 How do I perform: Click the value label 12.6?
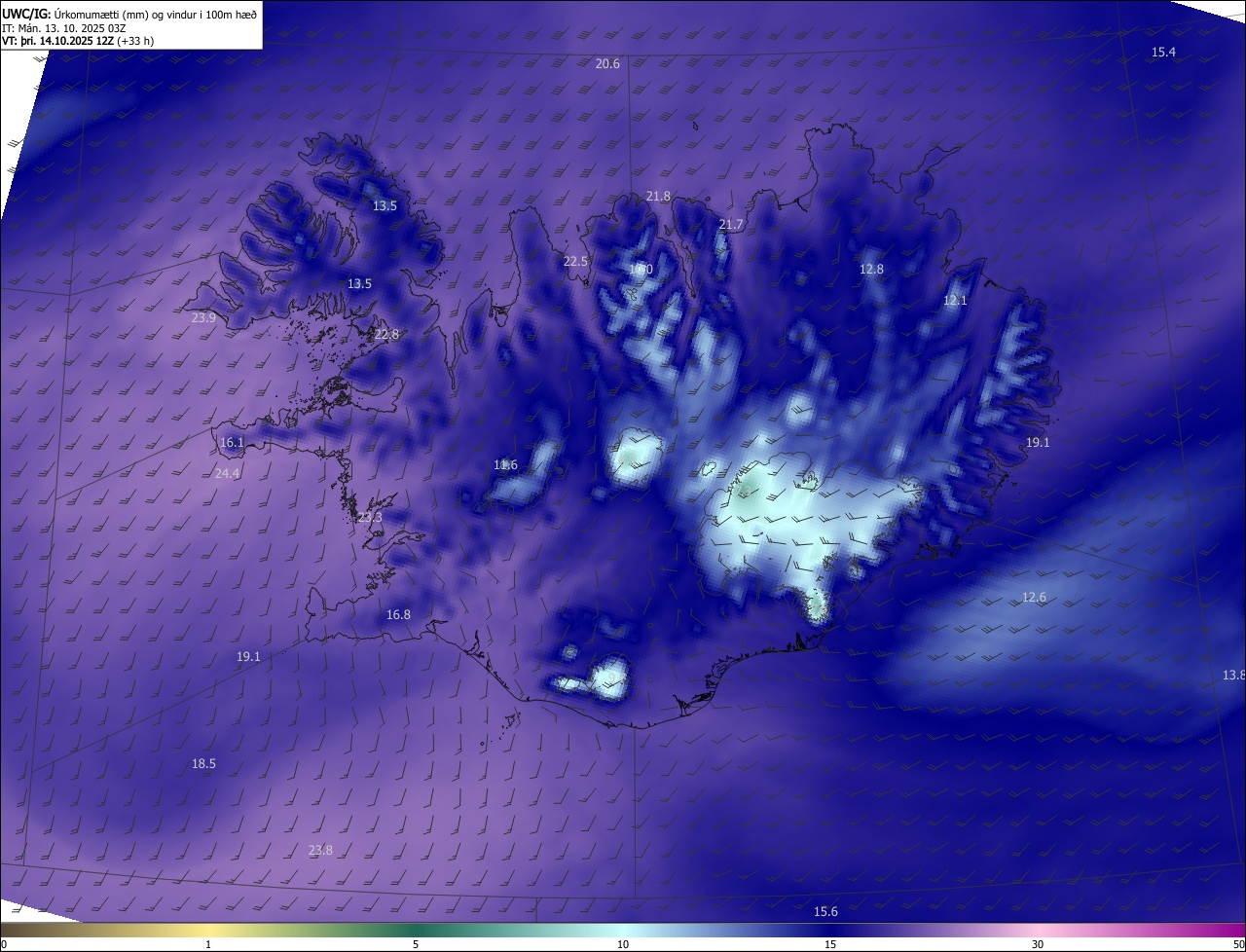pos(1034,597)
